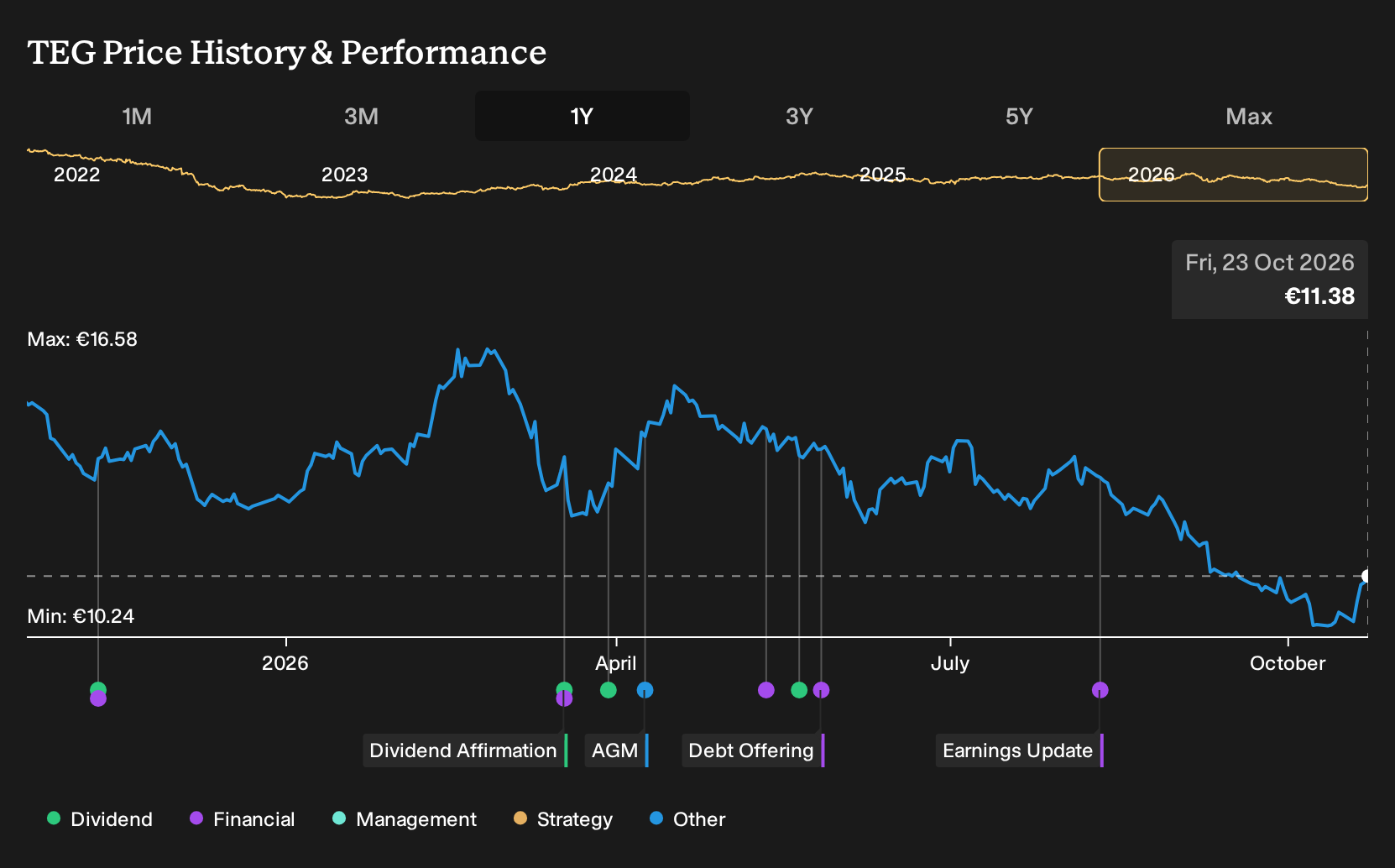Click the 'Max: €16.58' label

point(82,339)
